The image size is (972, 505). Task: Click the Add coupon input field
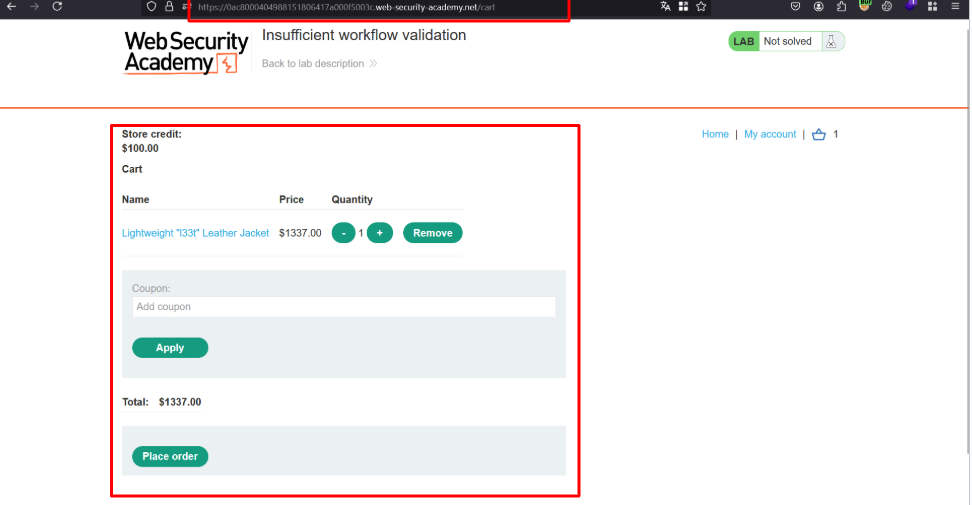(x=343, y=307)
